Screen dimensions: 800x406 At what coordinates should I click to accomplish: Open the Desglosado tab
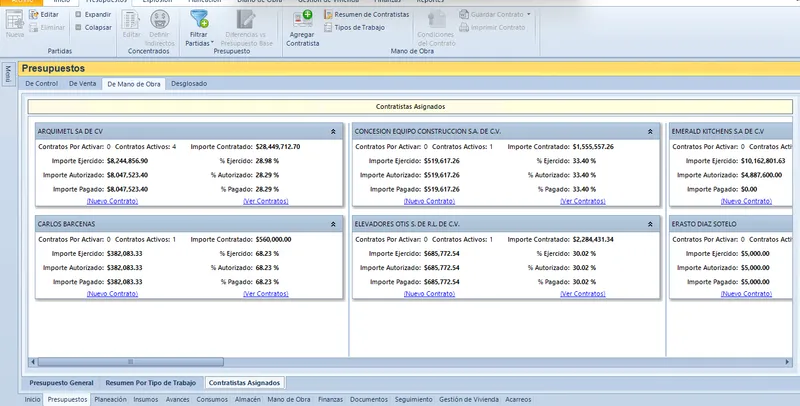[189, 84]
